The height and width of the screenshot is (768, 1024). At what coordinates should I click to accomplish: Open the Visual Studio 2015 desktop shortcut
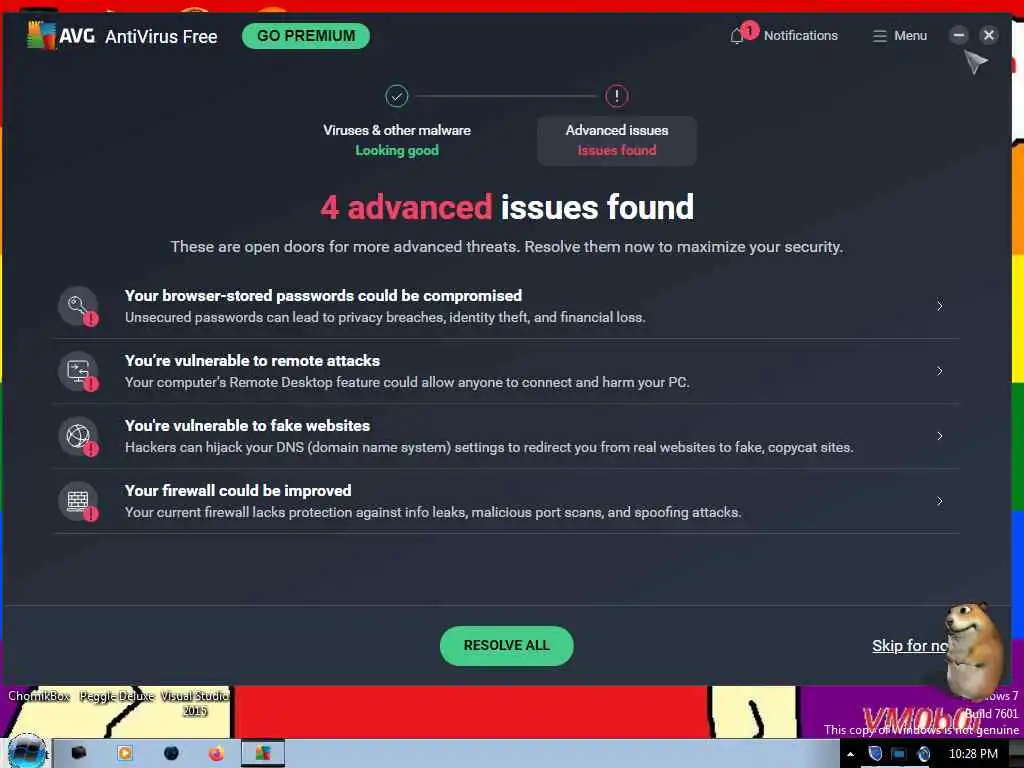[195, 703]
